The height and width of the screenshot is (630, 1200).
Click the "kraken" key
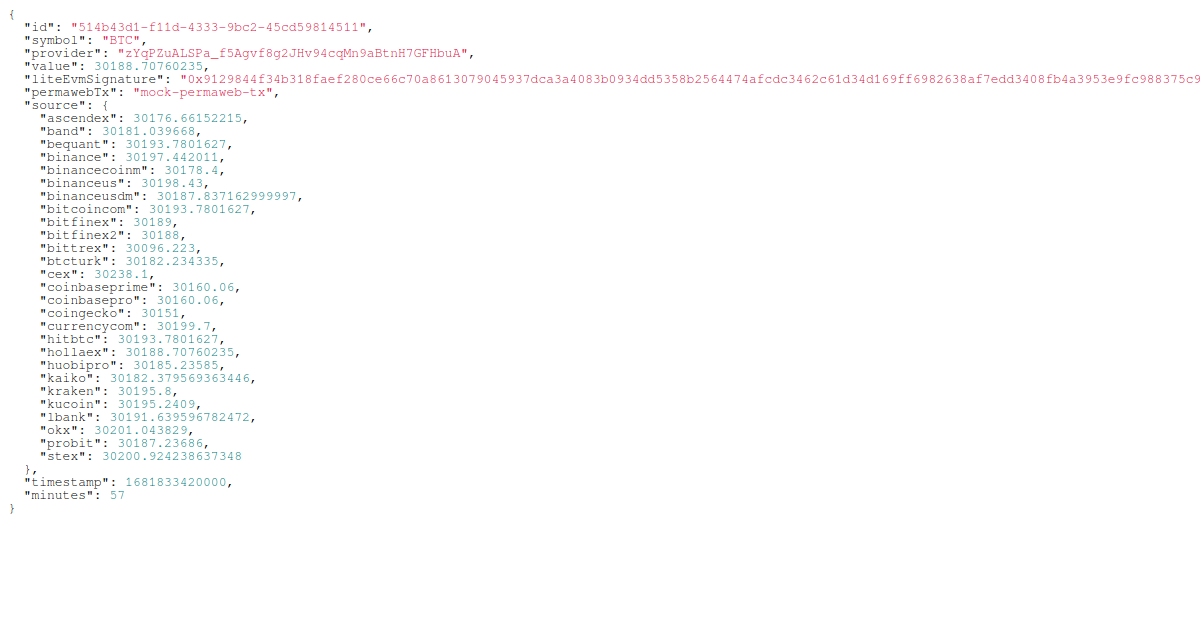71,391
